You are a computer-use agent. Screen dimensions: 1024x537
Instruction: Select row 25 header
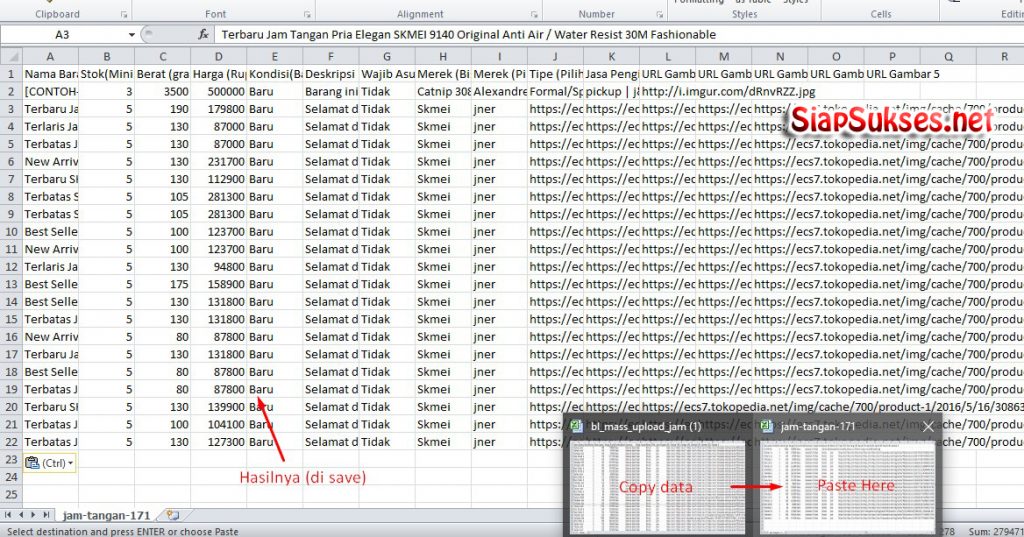coord(11,495)
